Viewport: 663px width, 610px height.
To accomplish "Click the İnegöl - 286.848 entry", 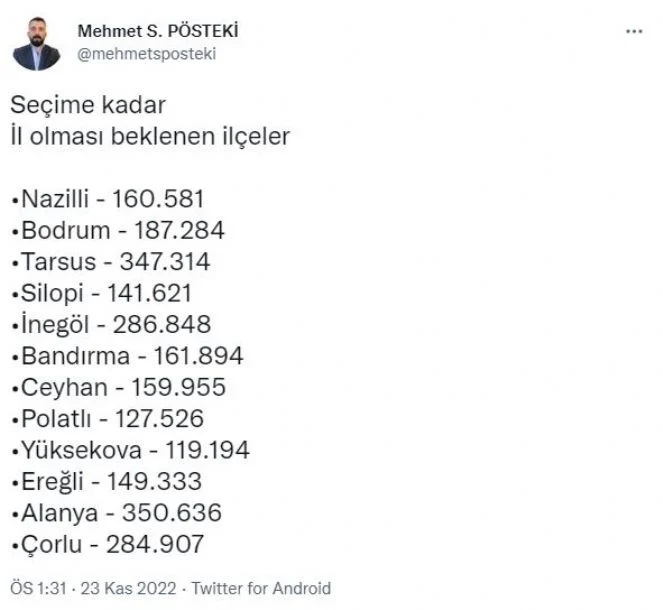I will (112, 324).
